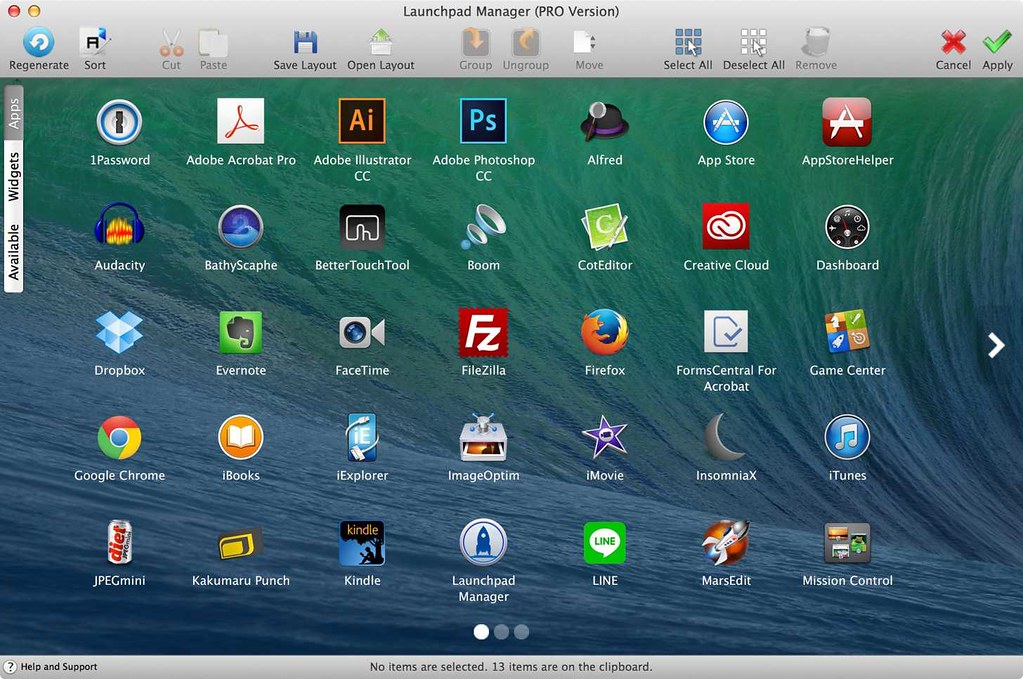Click the Cut scissors icon
The height and width of the screenshot is (679, 1023).
171,42
